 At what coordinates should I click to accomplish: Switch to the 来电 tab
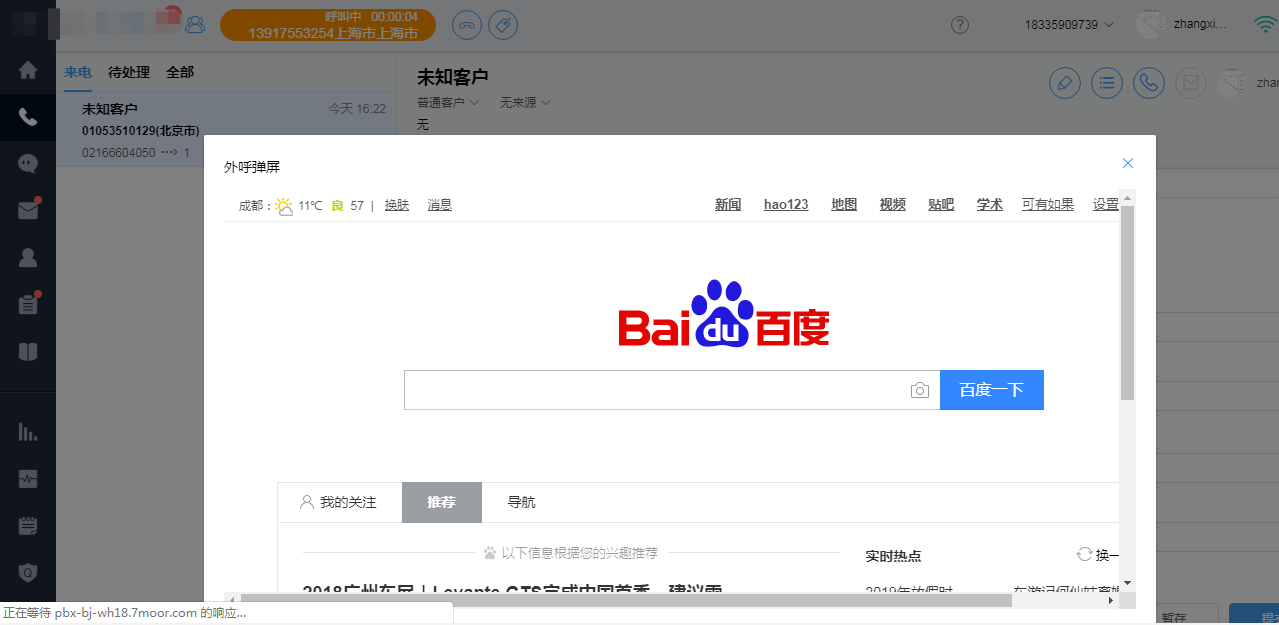coord(78,72)
